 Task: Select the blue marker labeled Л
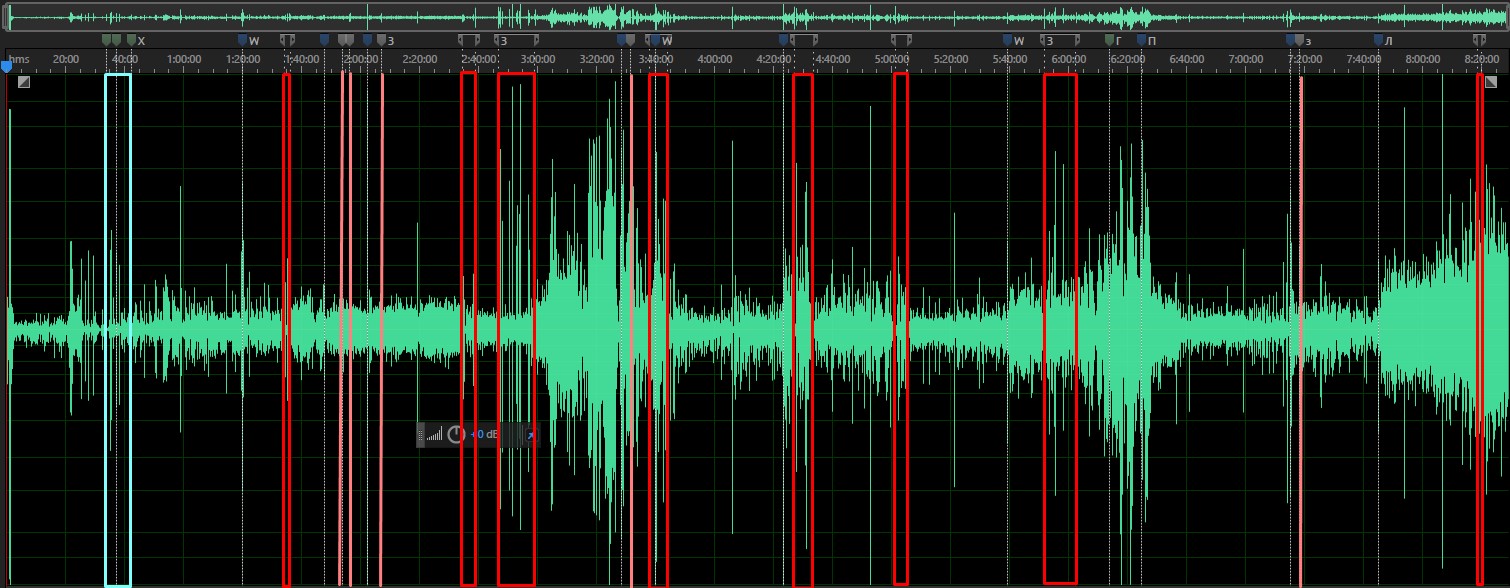[x=1379, y=40]
